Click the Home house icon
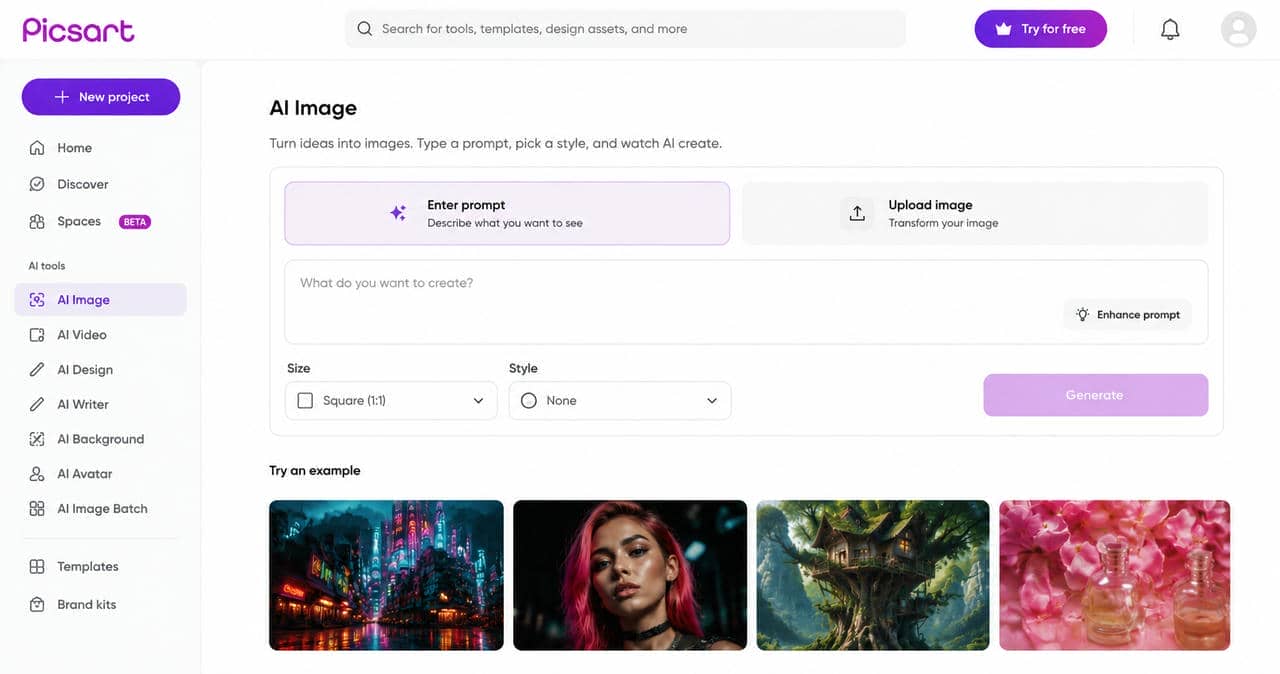 [x=37, y=148]
